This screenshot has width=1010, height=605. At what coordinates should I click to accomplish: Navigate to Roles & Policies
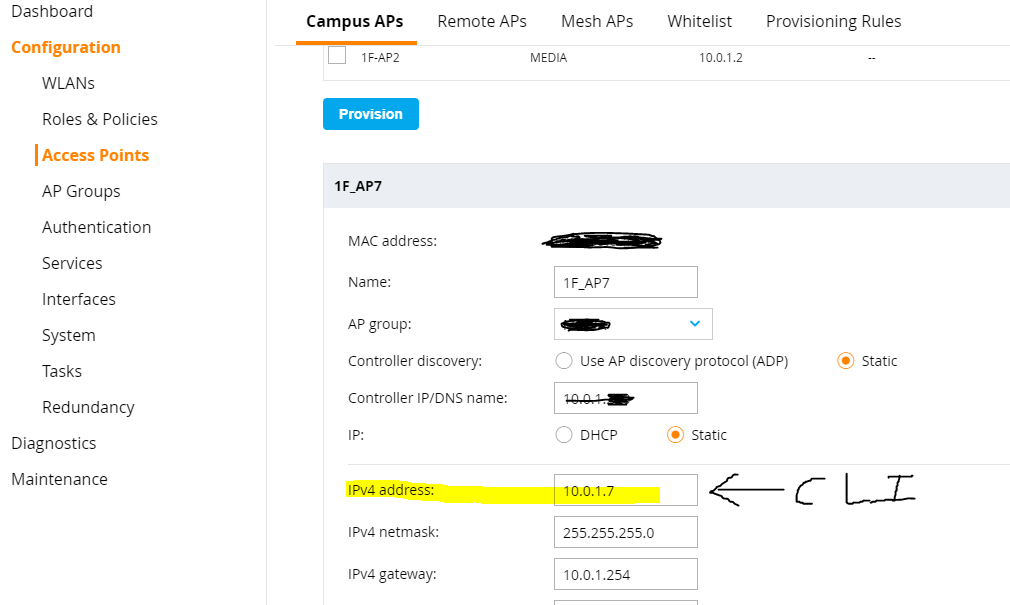[x=99, y=118]
